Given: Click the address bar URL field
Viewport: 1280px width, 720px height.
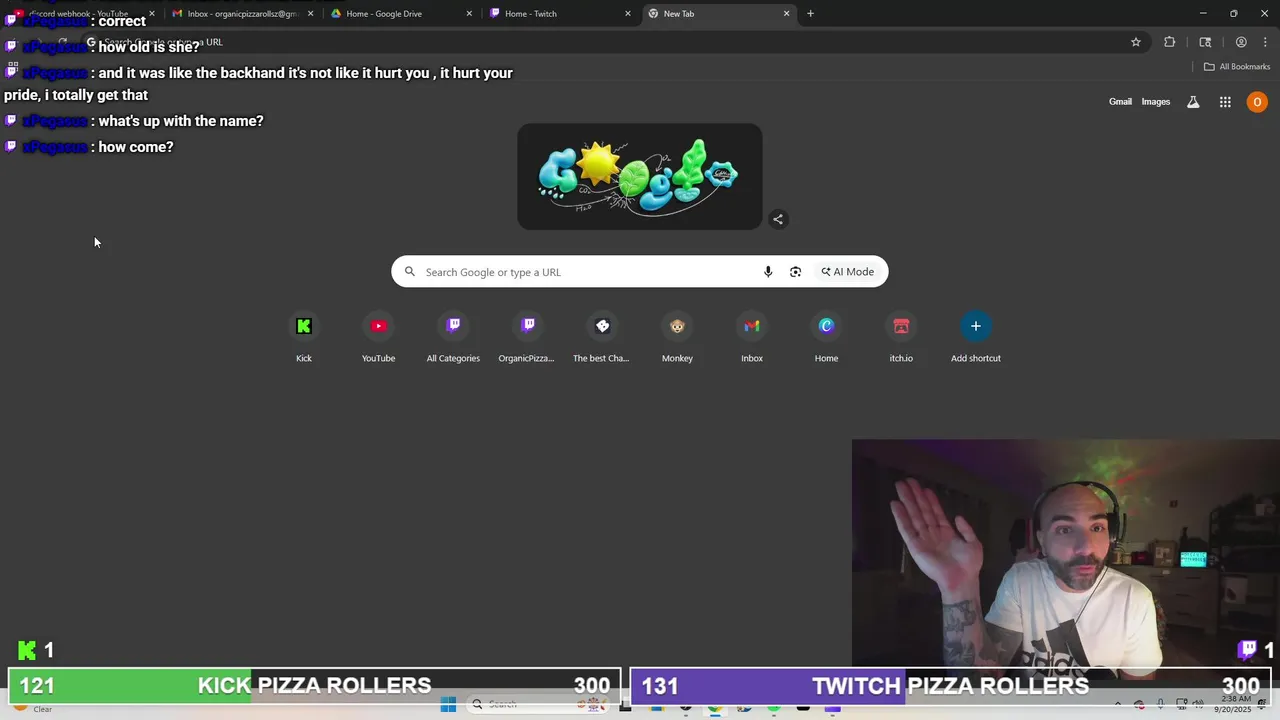Looking at the screenshot, I should (x=600, y=42).
